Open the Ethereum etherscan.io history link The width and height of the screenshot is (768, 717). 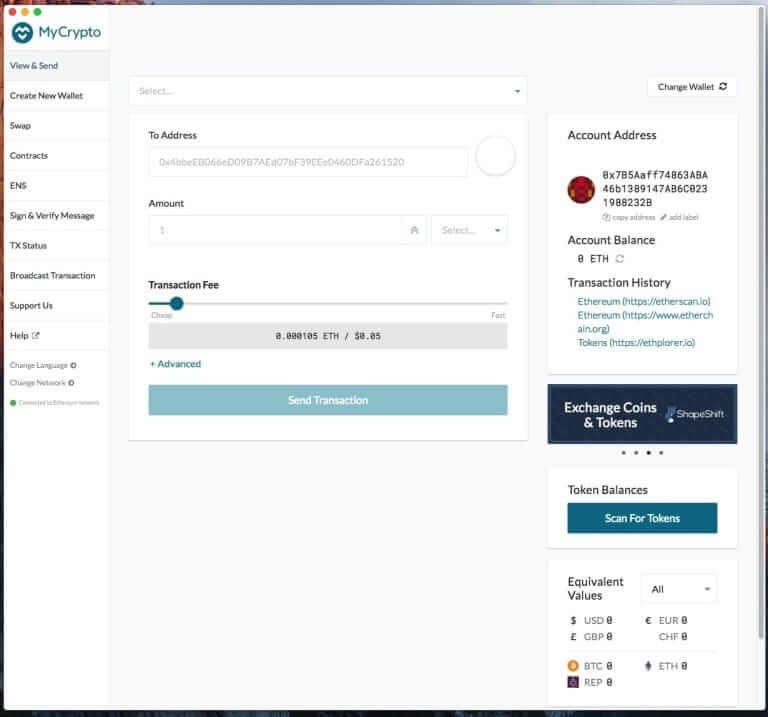[x=644, y=301]
